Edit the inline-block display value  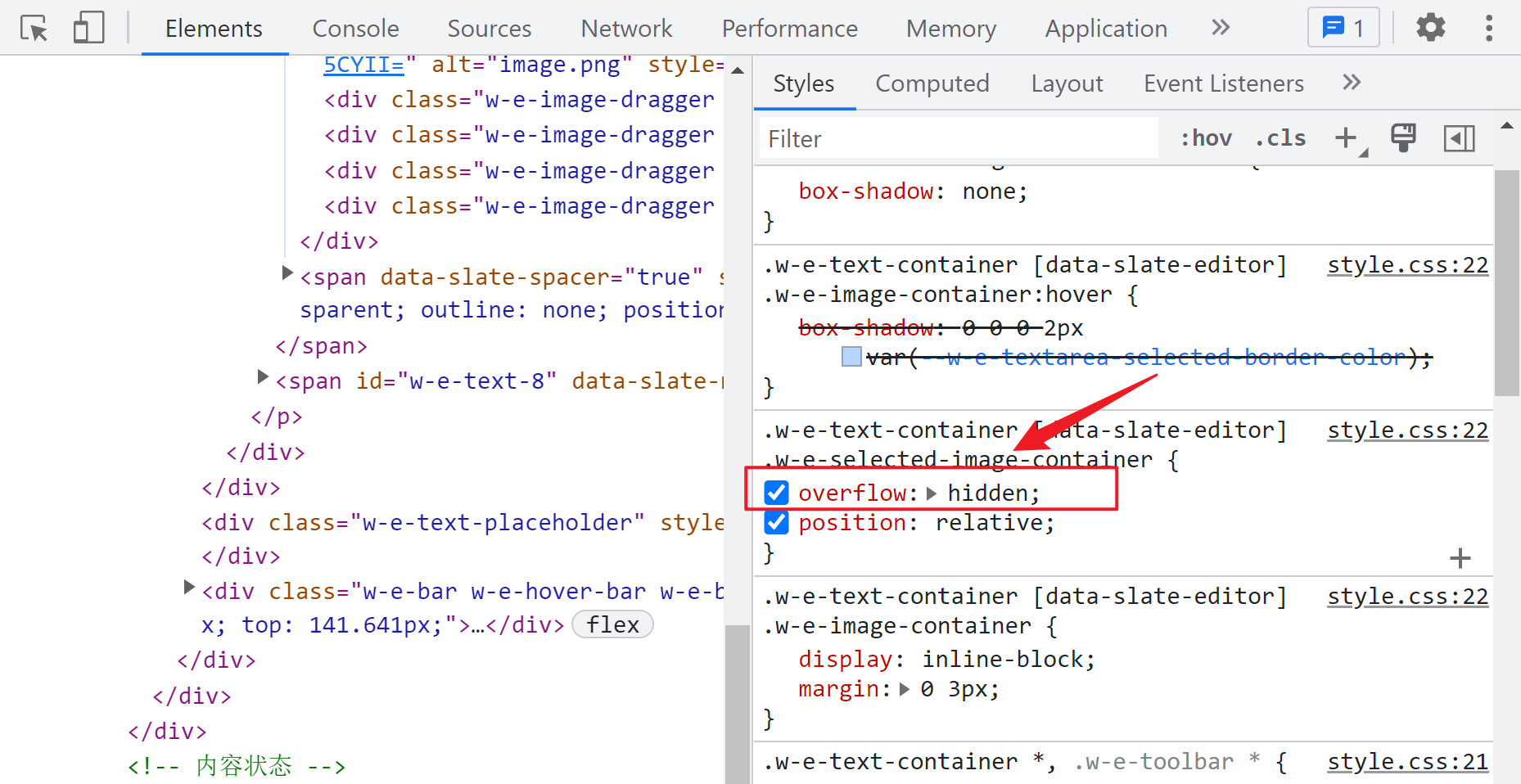pyautogui.click(x=1002, y=659)
